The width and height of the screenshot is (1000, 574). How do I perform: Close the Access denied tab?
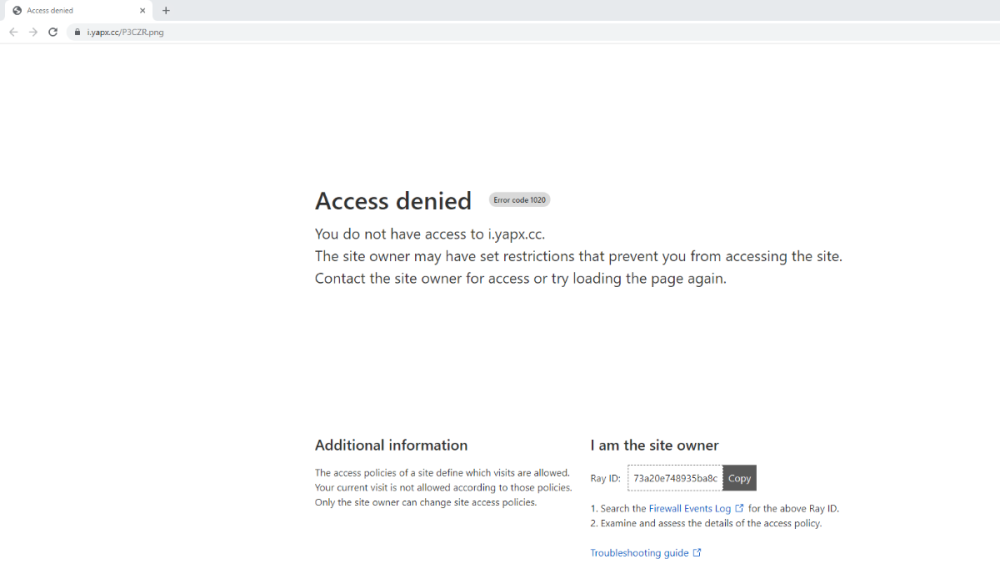point(145,10)
